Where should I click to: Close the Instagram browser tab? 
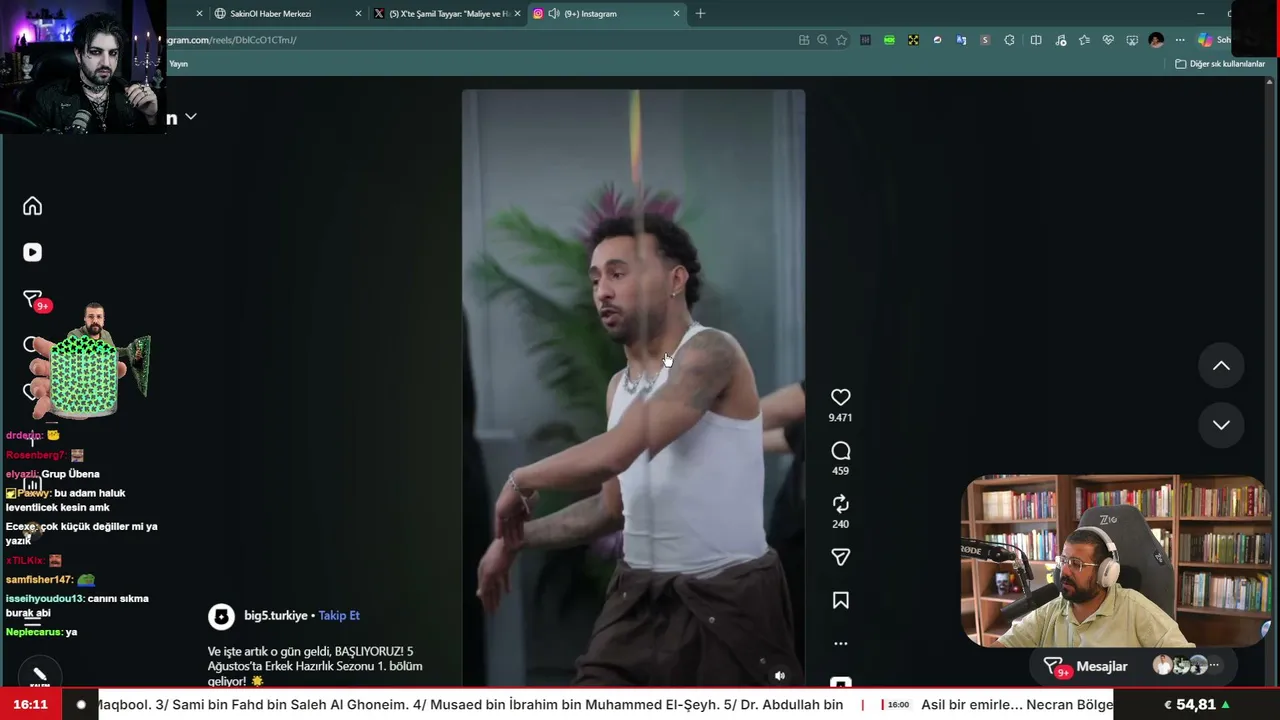[676, 14]
